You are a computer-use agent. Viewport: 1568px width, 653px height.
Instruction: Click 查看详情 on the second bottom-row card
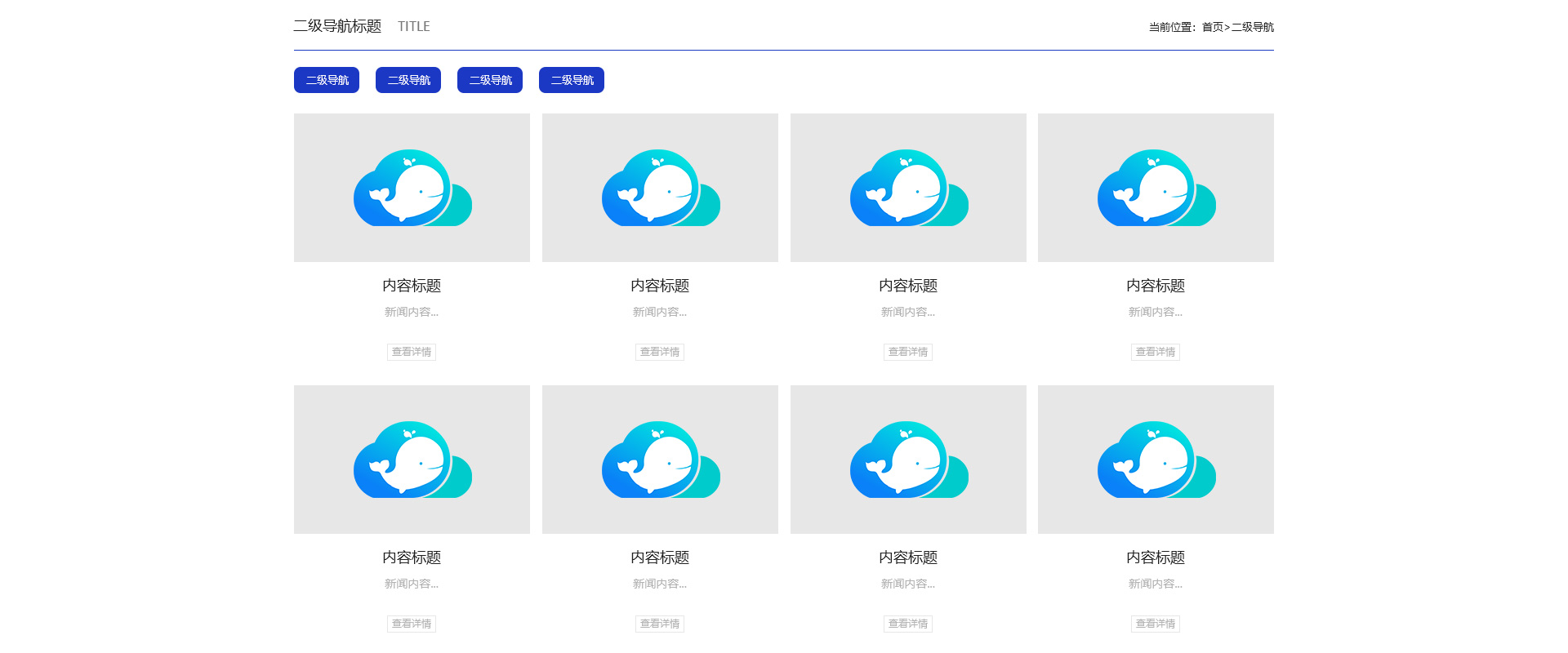tap(660, 624)
